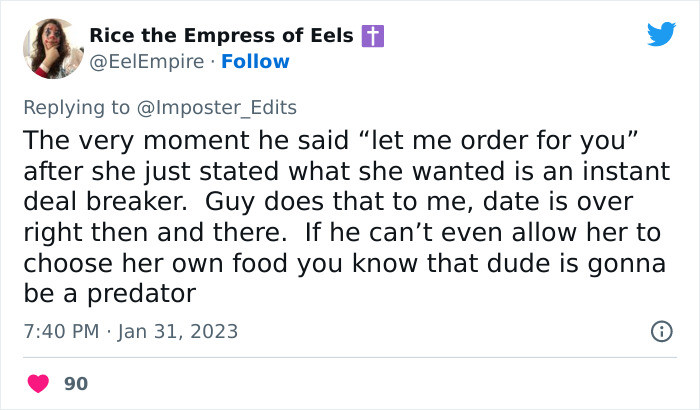700x410 pixels.
Task: Open the Twitter info circle icon
Action: (661, 331)
